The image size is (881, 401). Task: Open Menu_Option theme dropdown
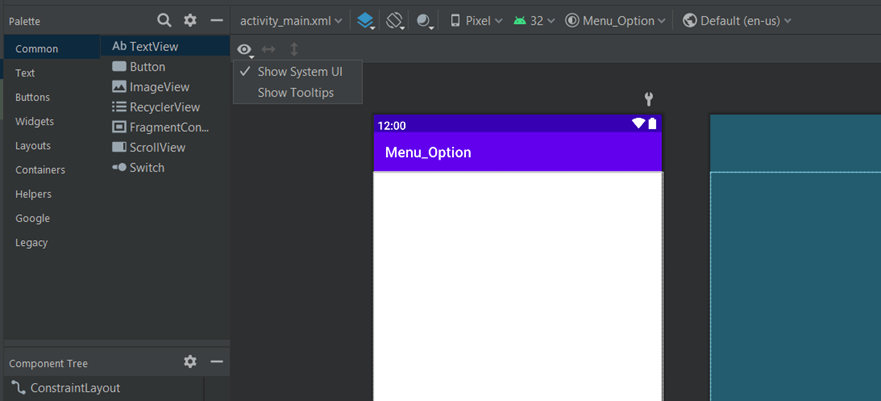pos(616,21)
